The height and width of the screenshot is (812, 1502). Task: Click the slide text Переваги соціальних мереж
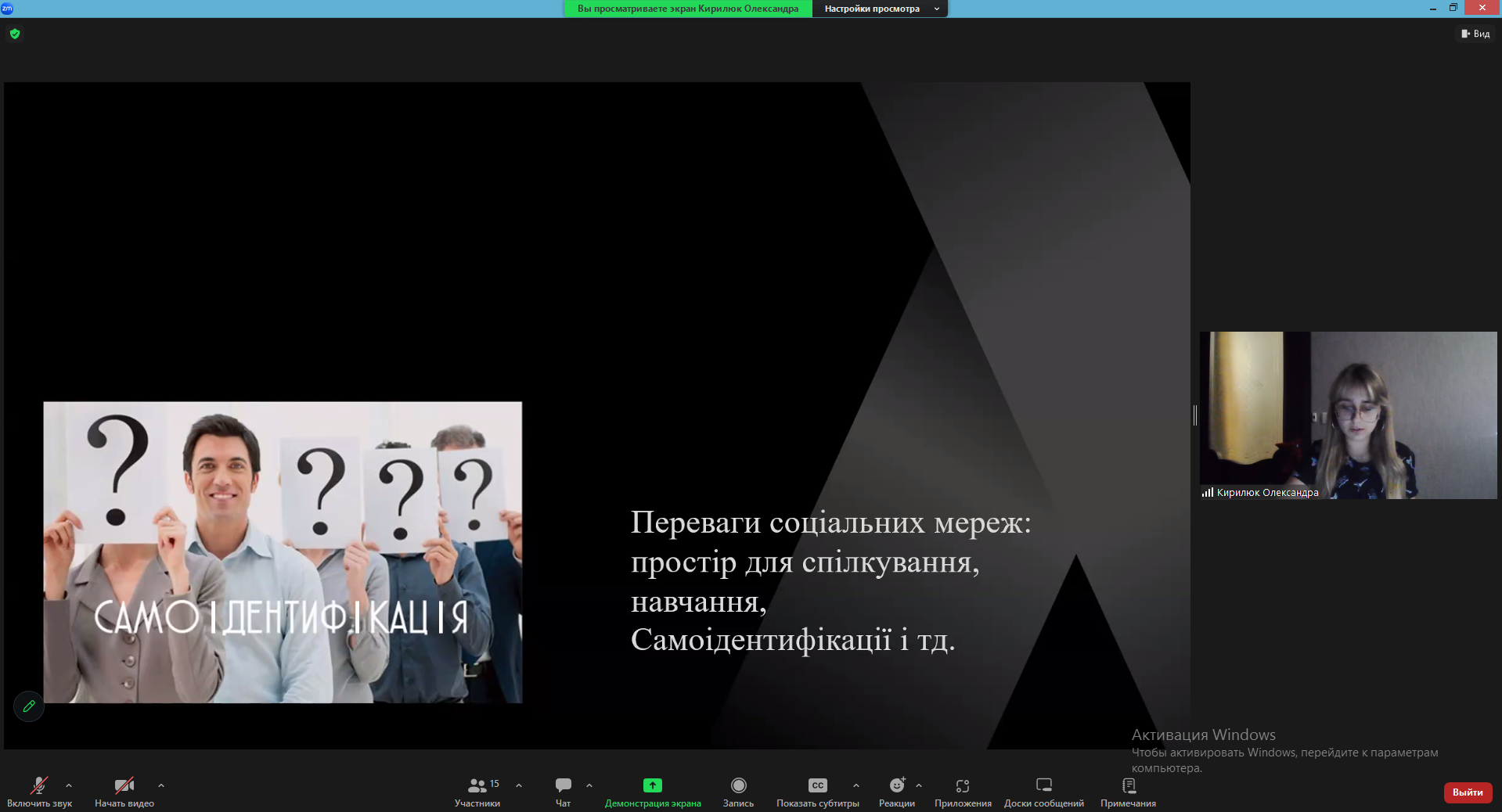tap(830, 522)
